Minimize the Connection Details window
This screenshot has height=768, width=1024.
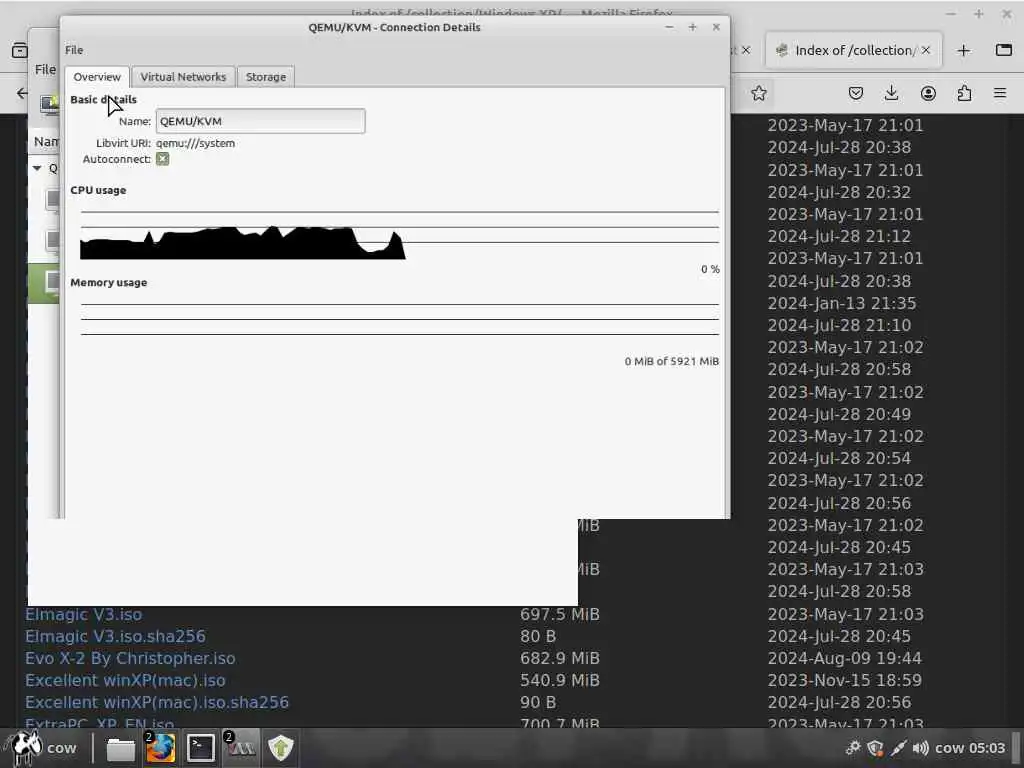pyautogui.click(x=669, y=27)
